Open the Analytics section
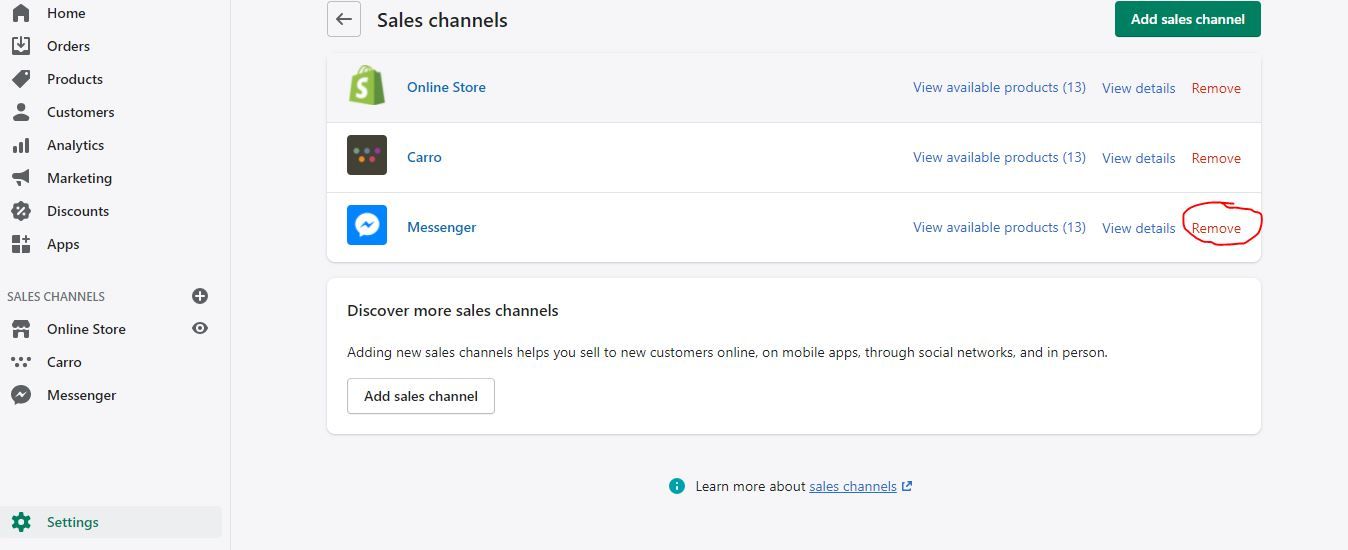1348x550 pixels. tap(75, 145)
